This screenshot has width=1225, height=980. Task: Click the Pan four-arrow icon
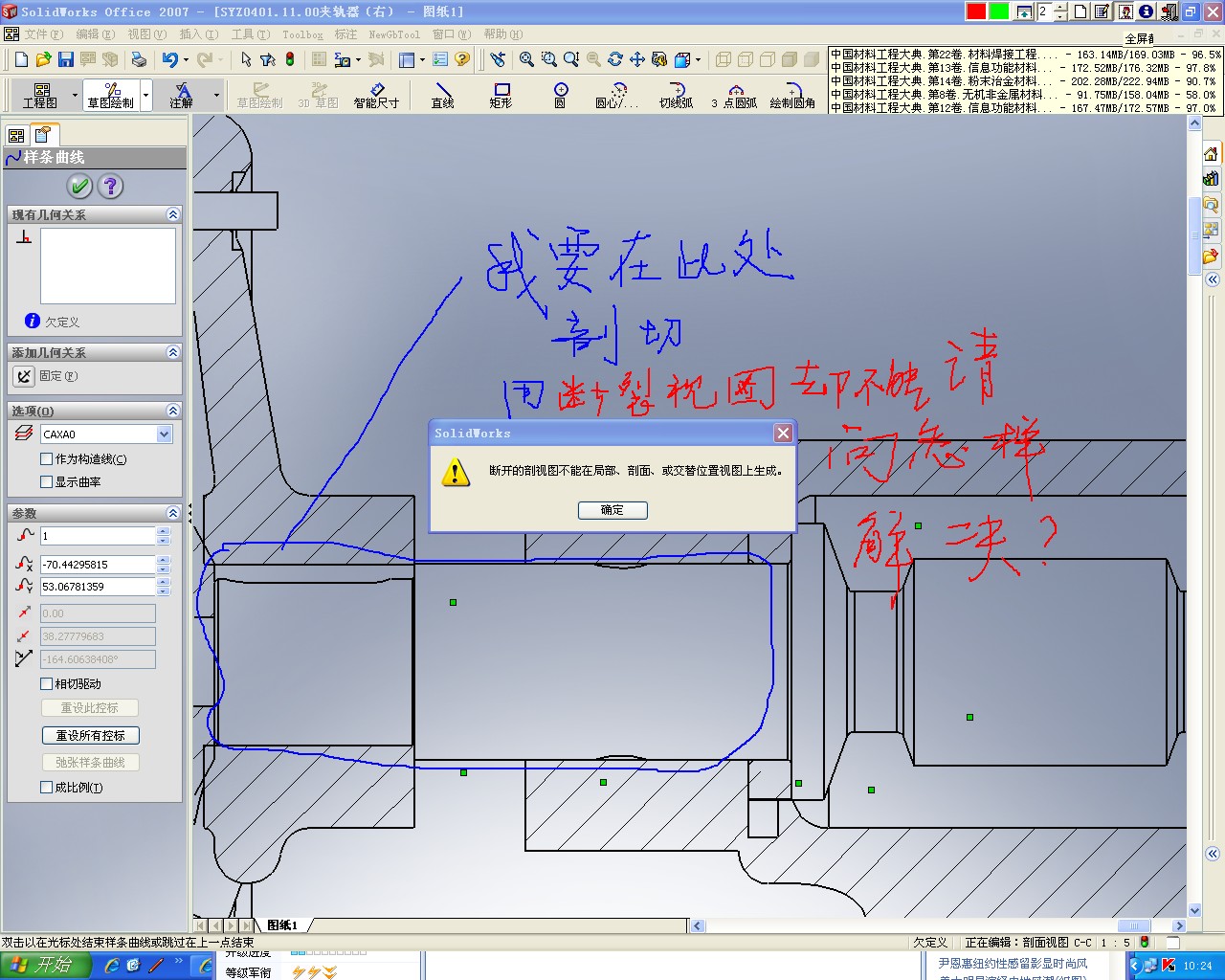(x=637, y=59)
